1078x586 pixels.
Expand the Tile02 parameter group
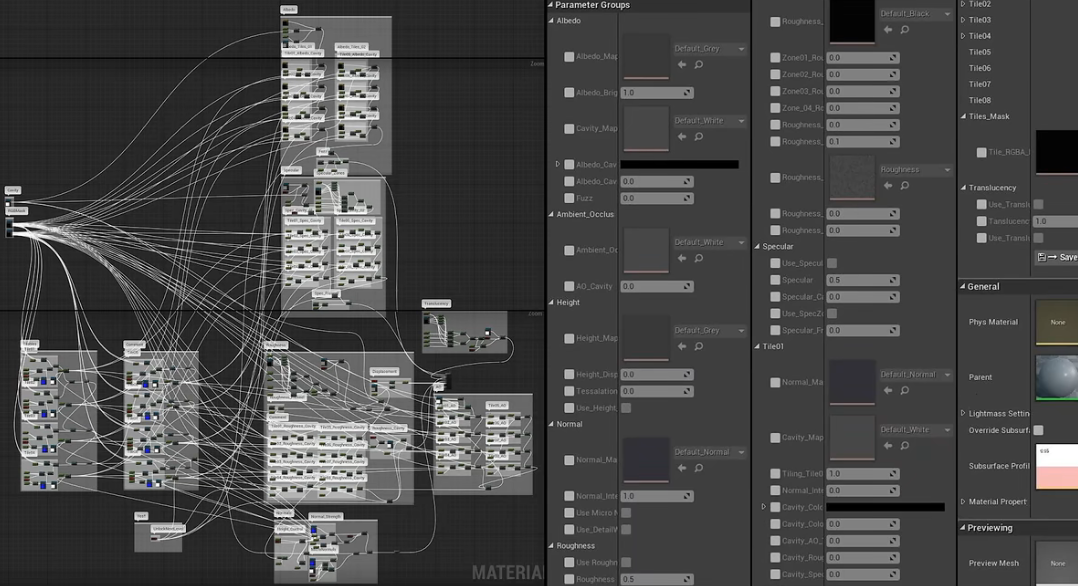(x=963, y=4)
